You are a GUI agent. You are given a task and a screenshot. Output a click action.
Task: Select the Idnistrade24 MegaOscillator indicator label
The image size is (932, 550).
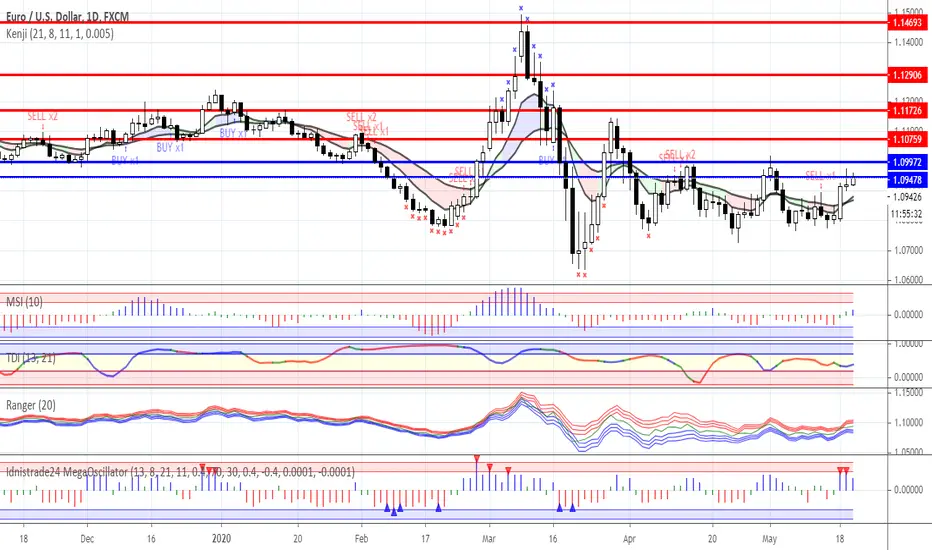[181, 472]
